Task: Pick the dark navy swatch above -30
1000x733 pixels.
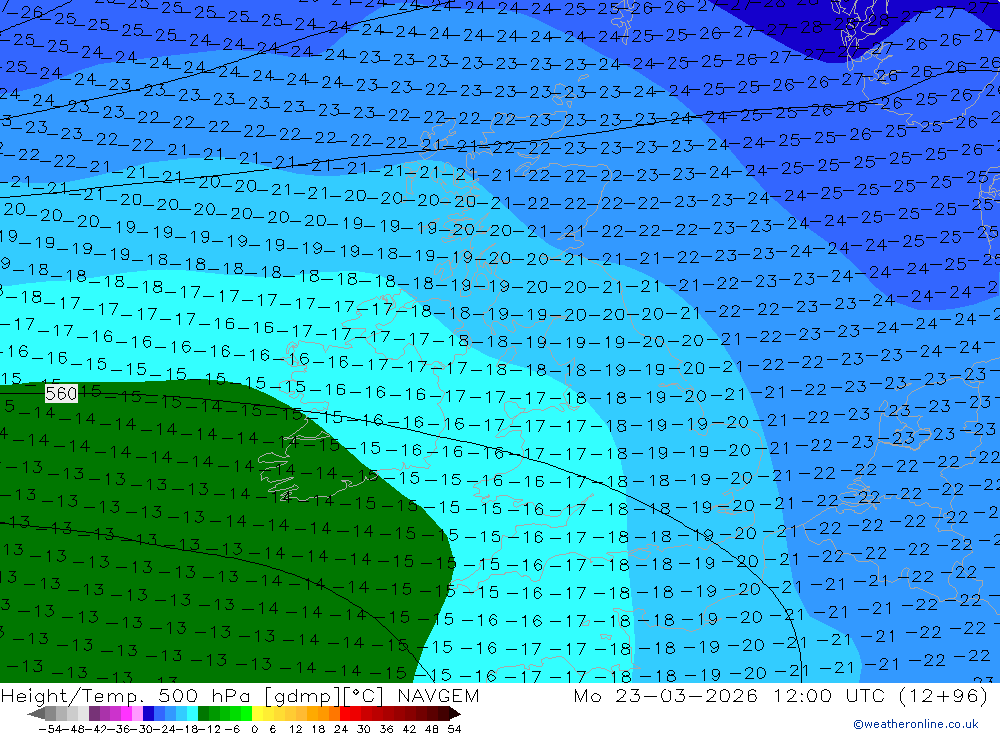Action: tap(148, 713)
